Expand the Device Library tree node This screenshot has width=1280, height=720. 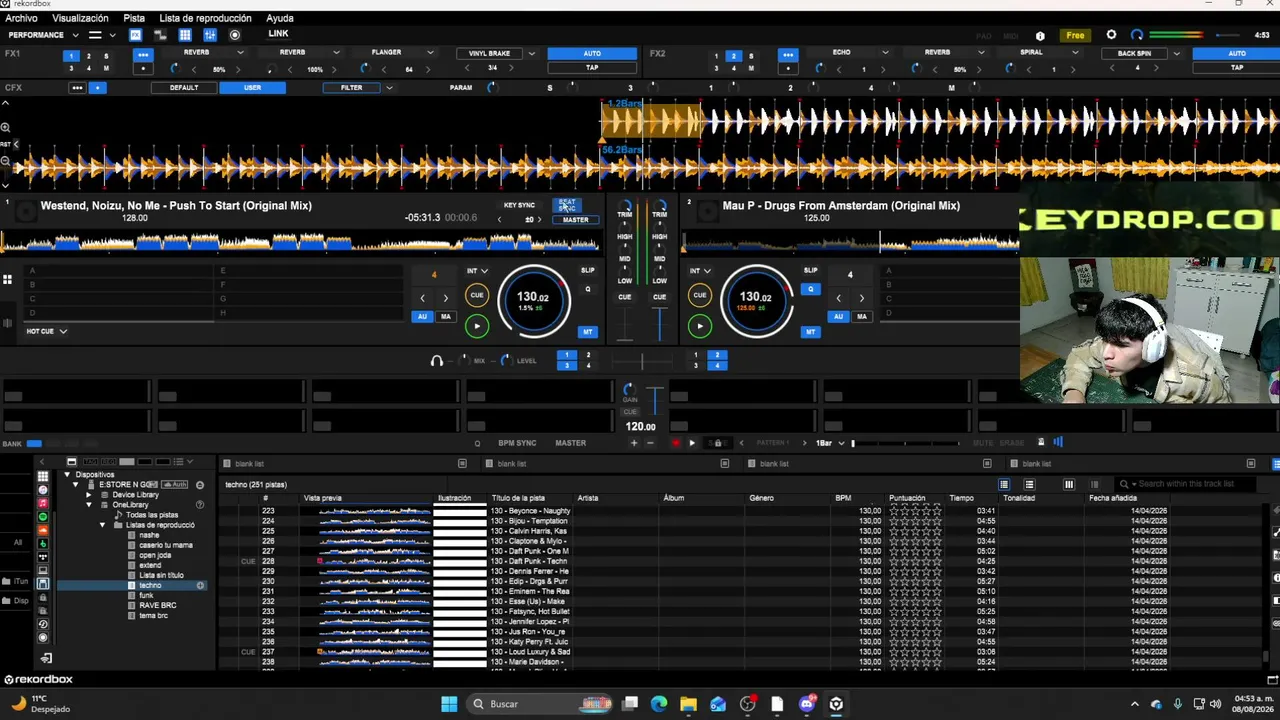click(x=89, y=495)
